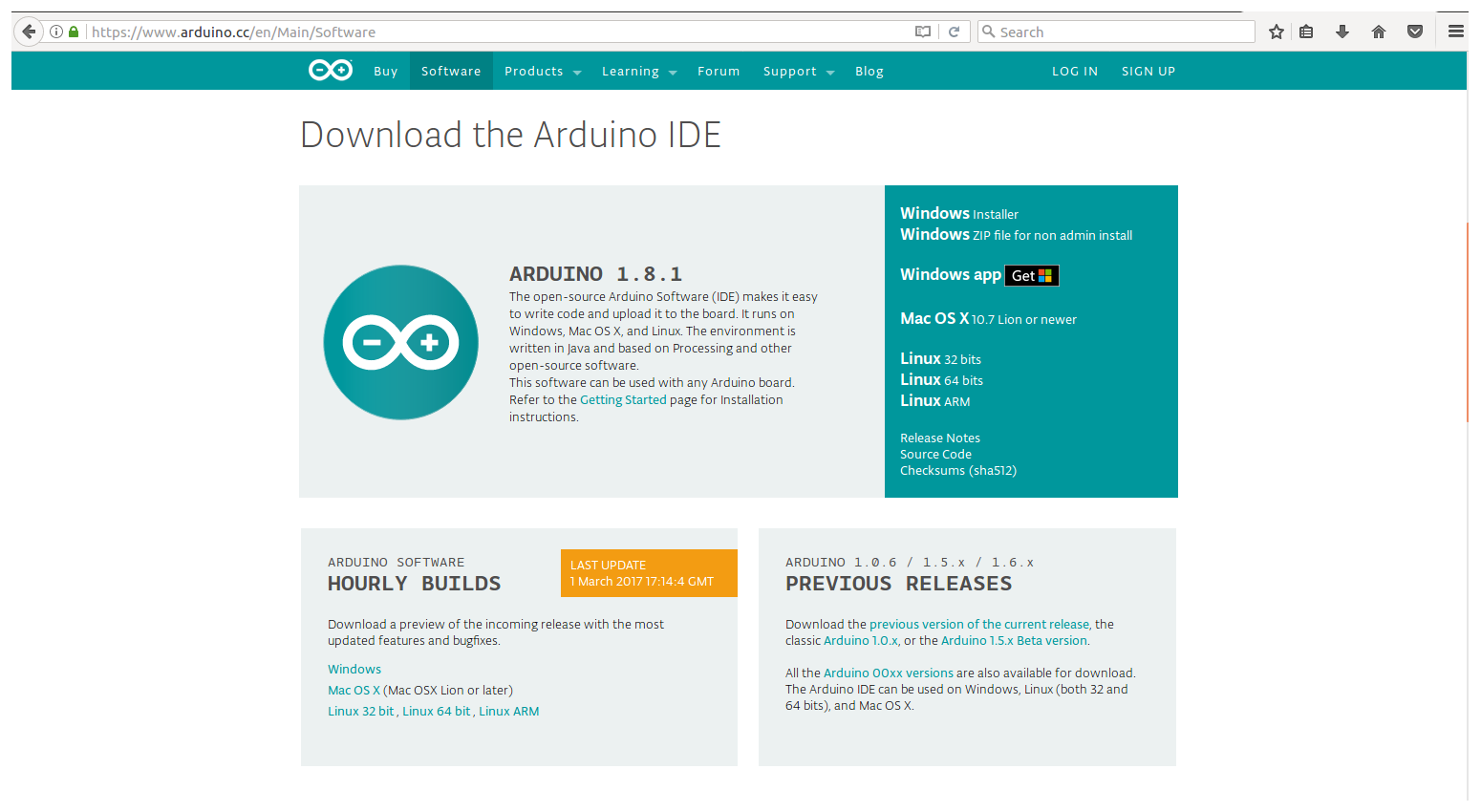The height and width of the screenshot is (812, 1481).
Task: Click the browser back arrow button
Action: pos(29,32)
